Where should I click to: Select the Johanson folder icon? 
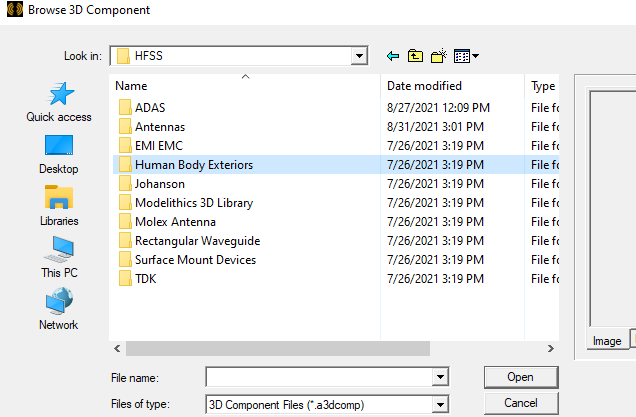tap(125, 184)
